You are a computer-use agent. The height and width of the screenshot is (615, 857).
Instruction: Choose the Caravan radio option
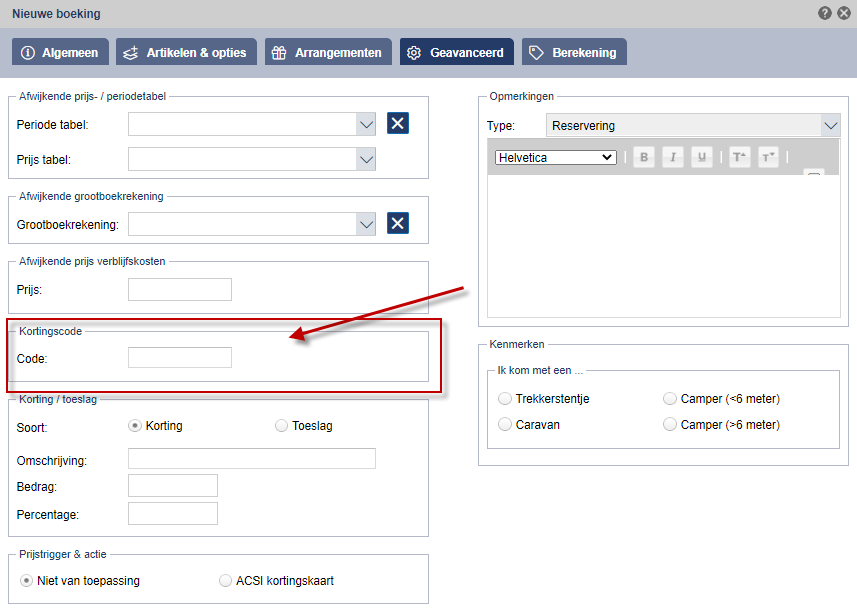(x=505, y=424)
